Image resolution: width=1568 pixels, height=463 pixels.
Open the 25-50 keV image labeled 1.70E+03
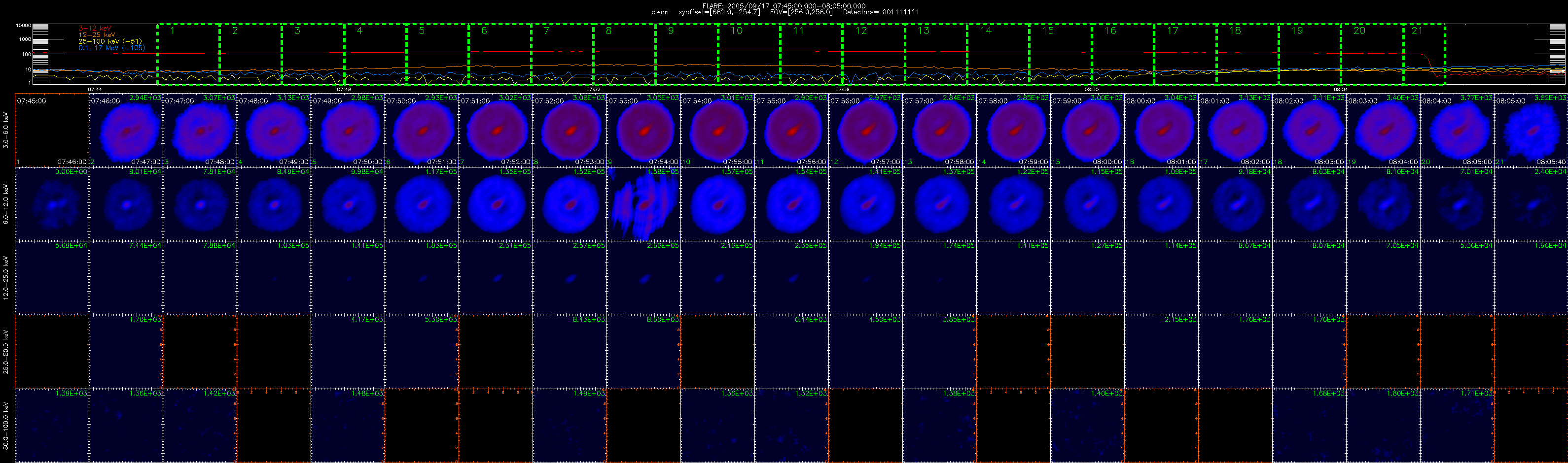tap(126, 351)
